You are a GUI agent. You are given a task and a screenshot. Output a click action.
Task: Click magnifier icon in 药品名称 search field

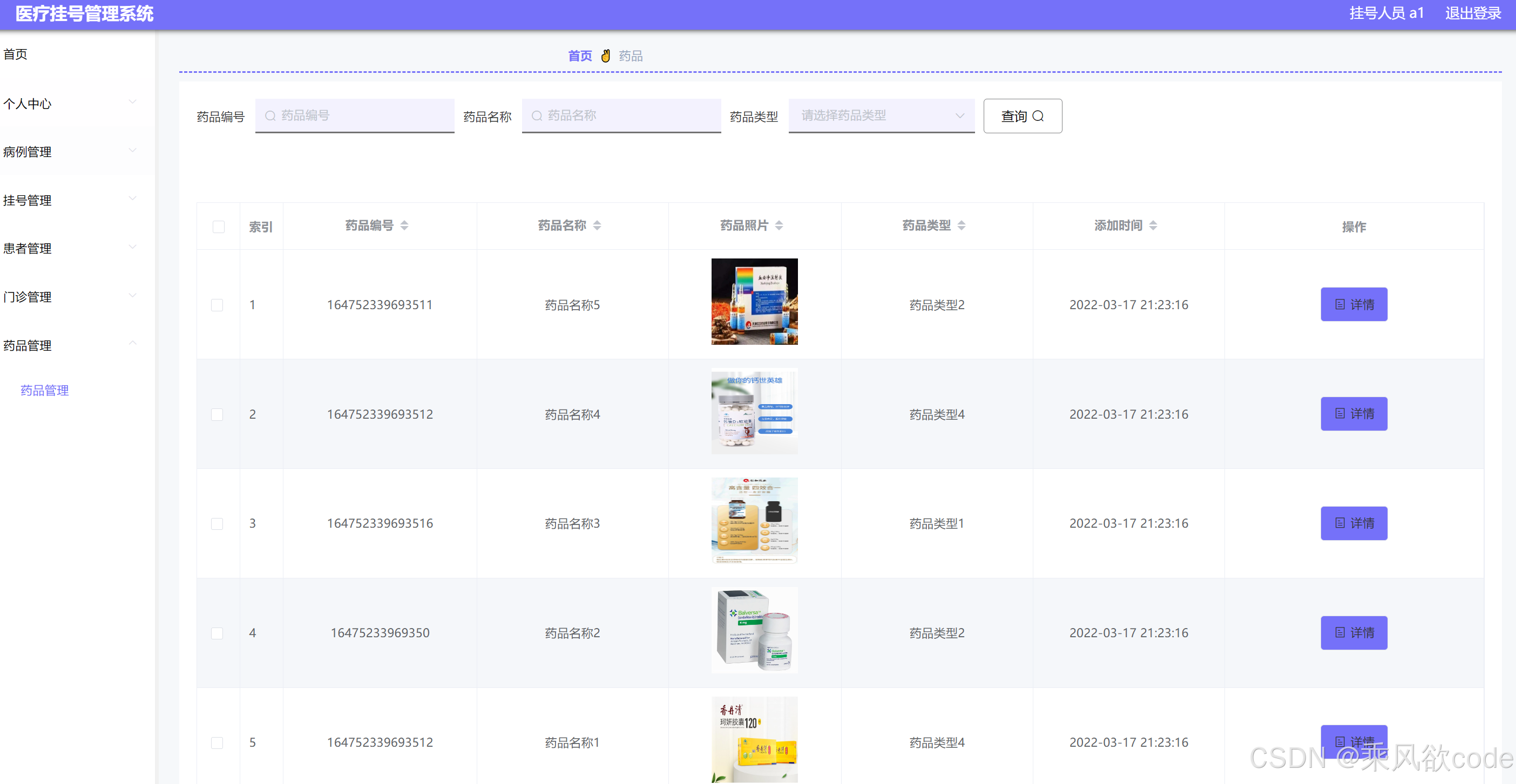pos(537,116)
